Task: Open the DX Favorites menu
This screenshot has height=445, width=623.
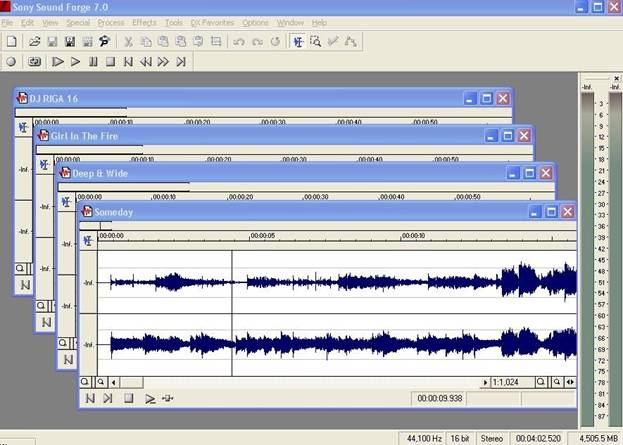Action: (212, 23)
